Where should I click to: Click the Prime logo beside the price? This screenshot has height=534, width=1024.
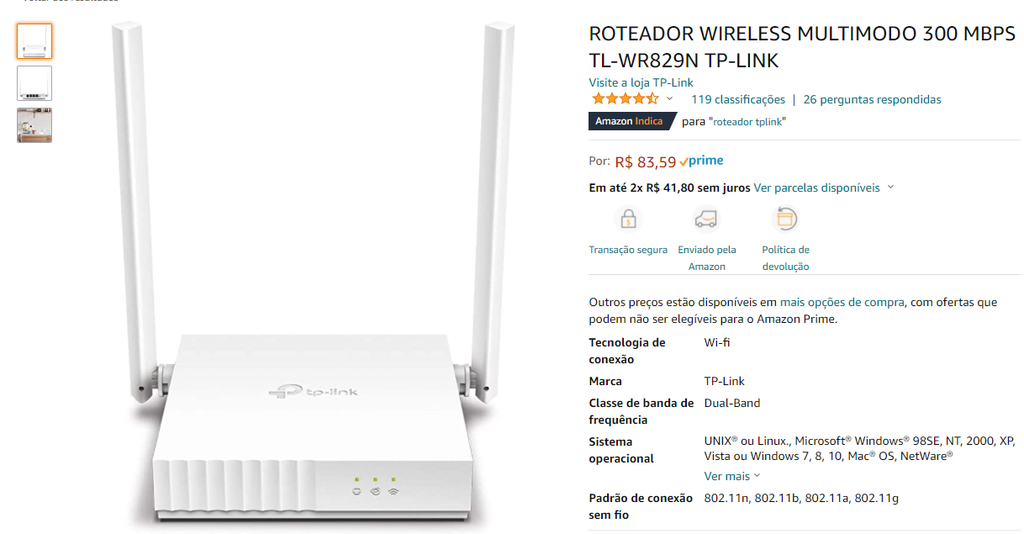pos(701,161)
